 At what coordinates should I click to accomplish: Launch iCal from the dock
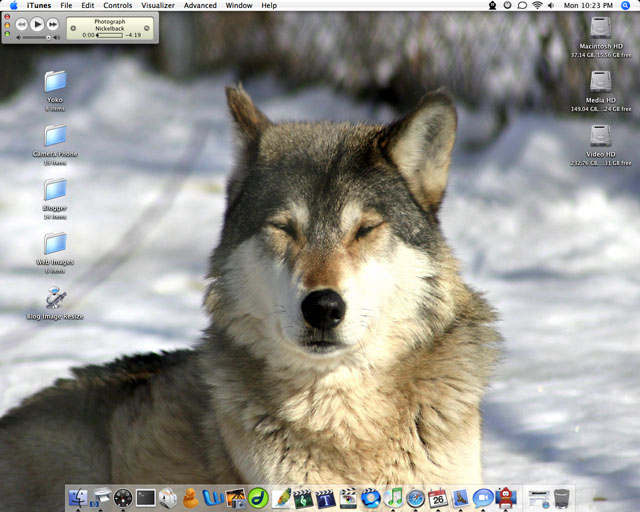pos(438,498)
